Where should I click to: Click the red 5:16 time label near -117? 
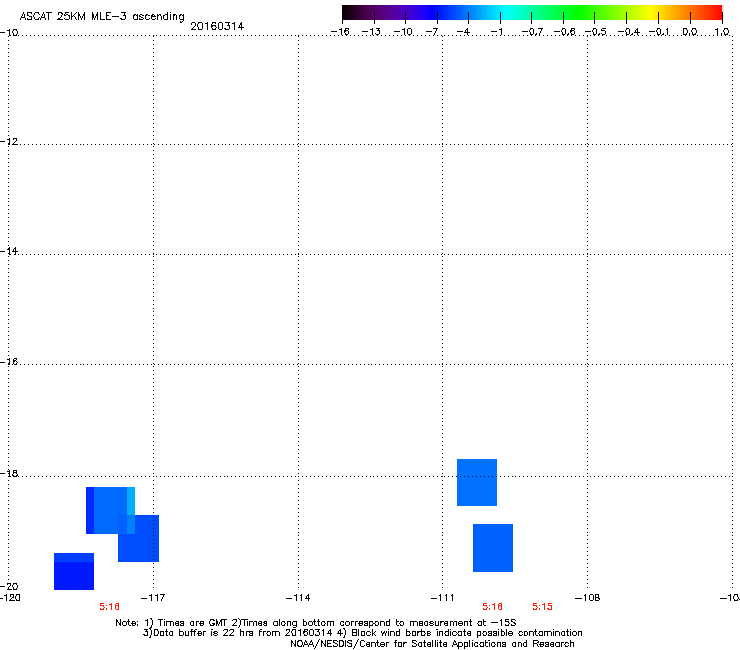[x=109, y=607]
